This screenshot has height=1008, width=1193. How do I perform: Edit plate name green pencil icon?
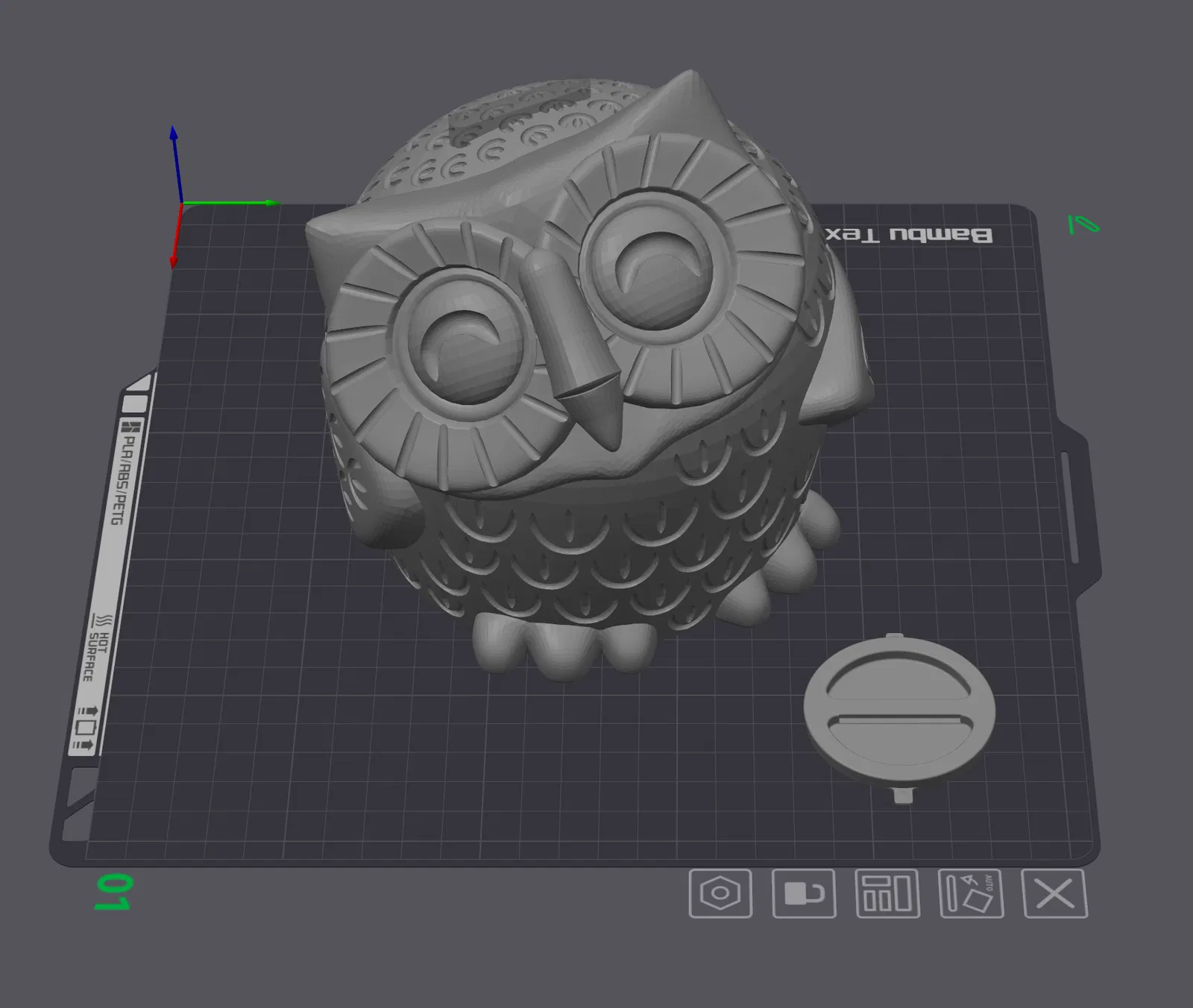(x=1083, y=224)
